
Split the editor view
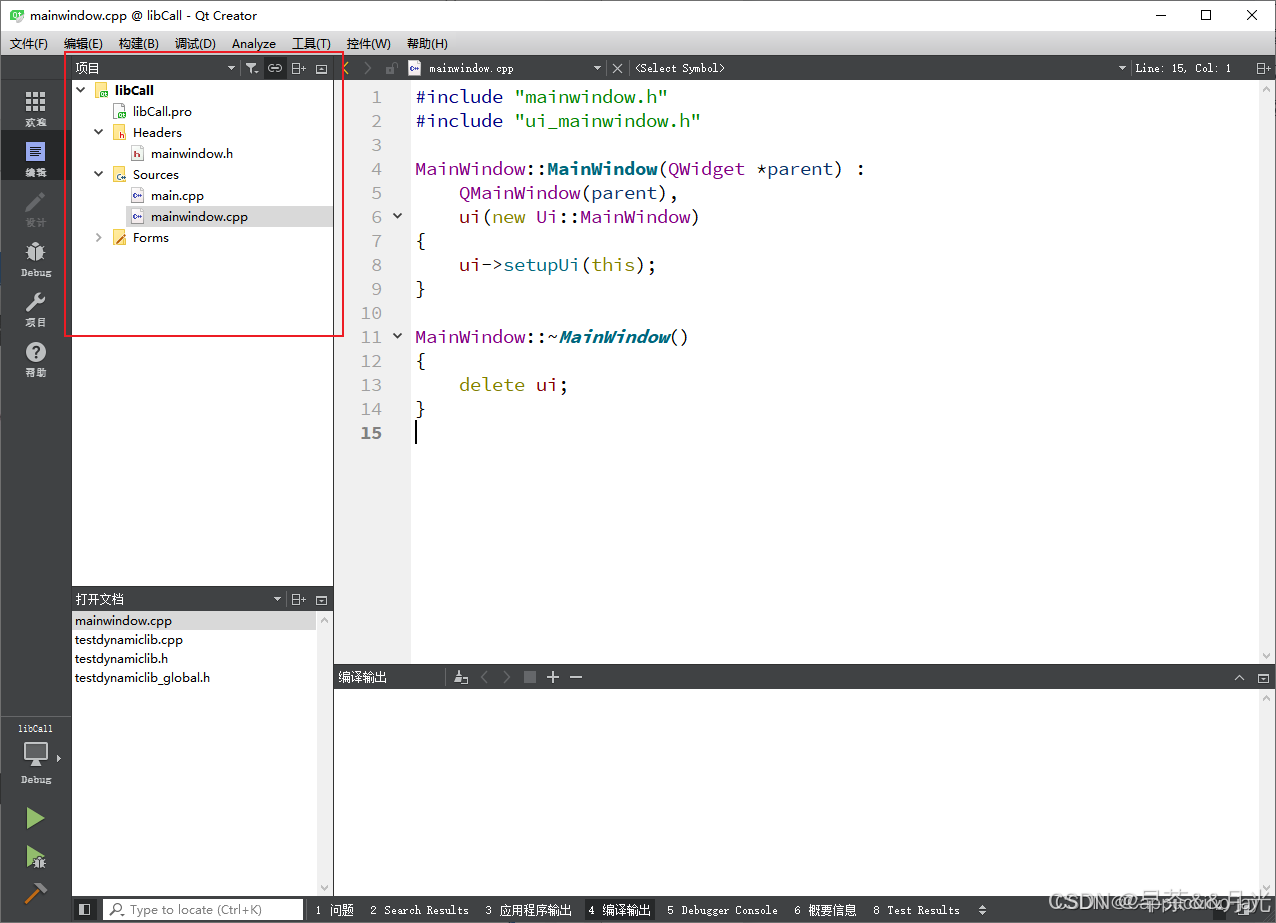pyautogui.click(x=1264, y=68)
